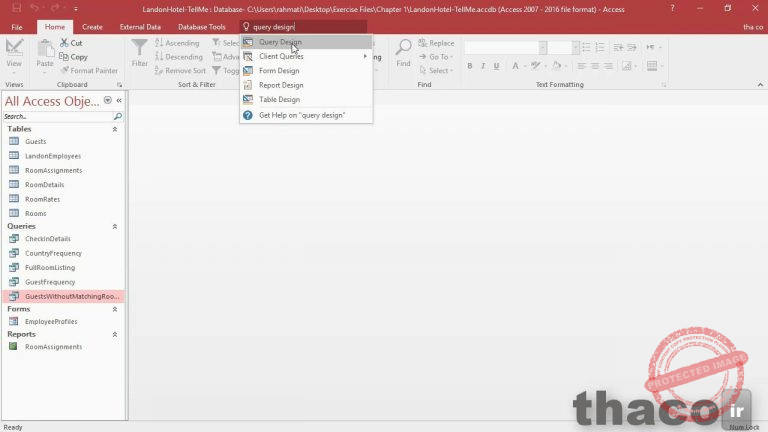The height and width of the screenshot is (432, 768).
Task: Activate the Format Painter tool
Action: click(x=89, y=71)
